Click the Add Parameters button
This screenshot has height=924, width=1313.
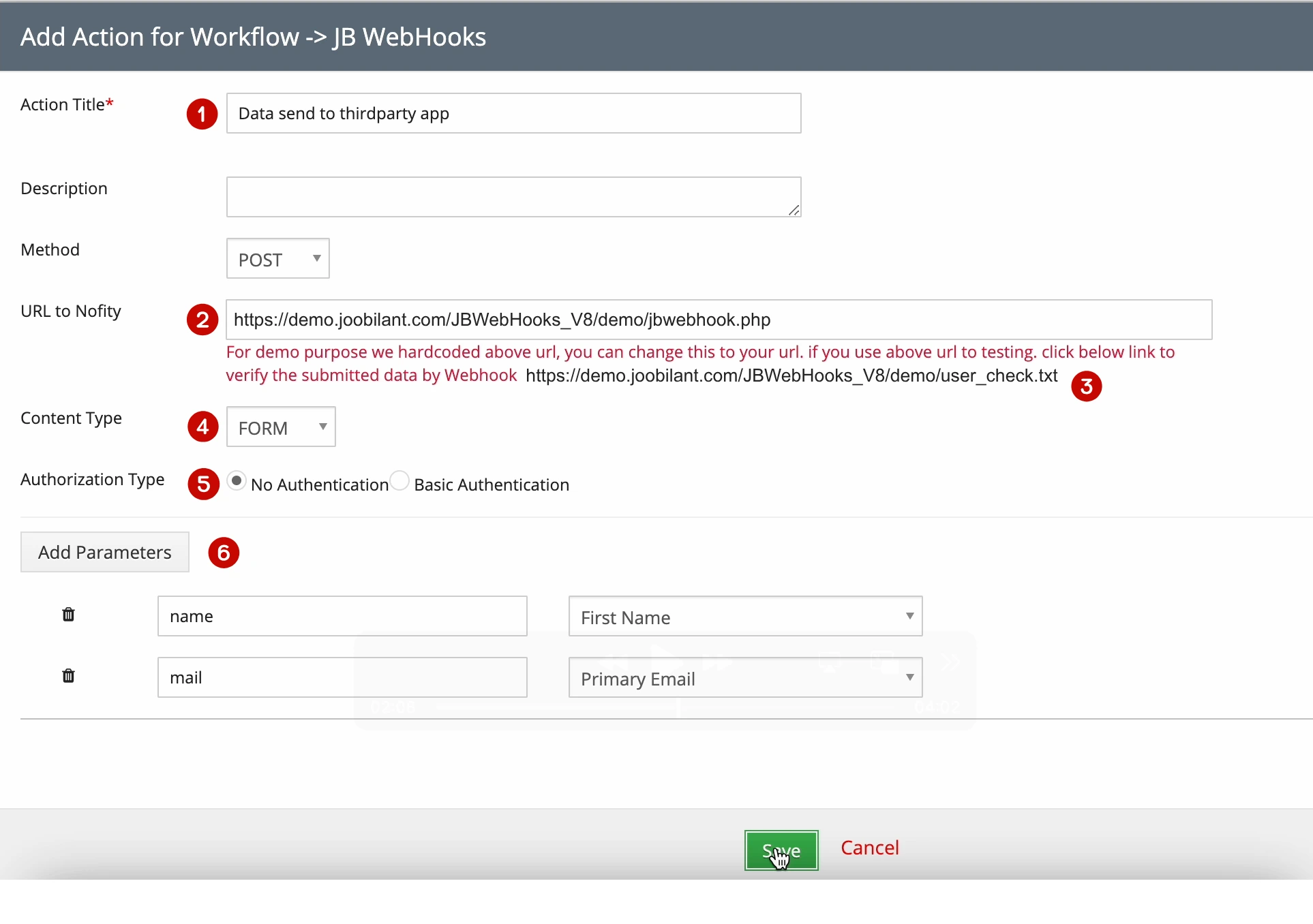(x=105, y=552)
